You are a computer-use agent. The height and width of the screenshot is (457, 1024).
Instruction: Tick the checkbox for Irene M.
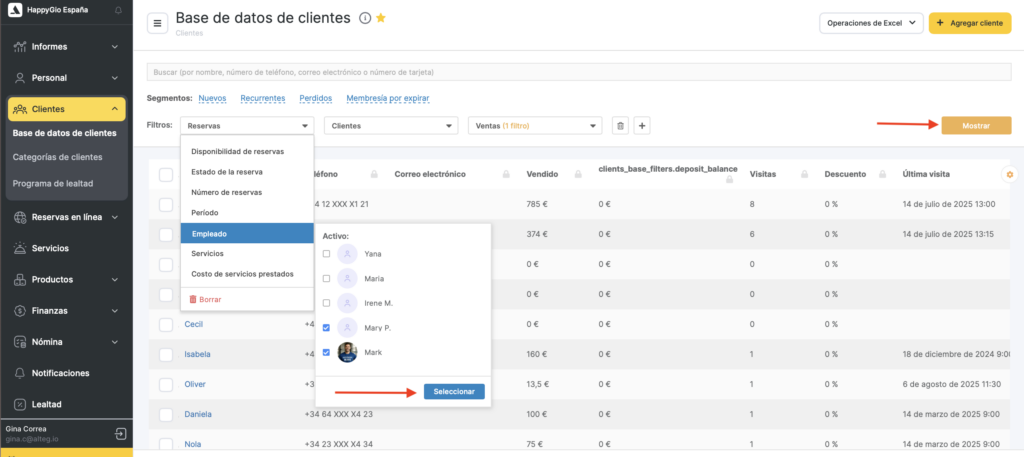[327, 303]
